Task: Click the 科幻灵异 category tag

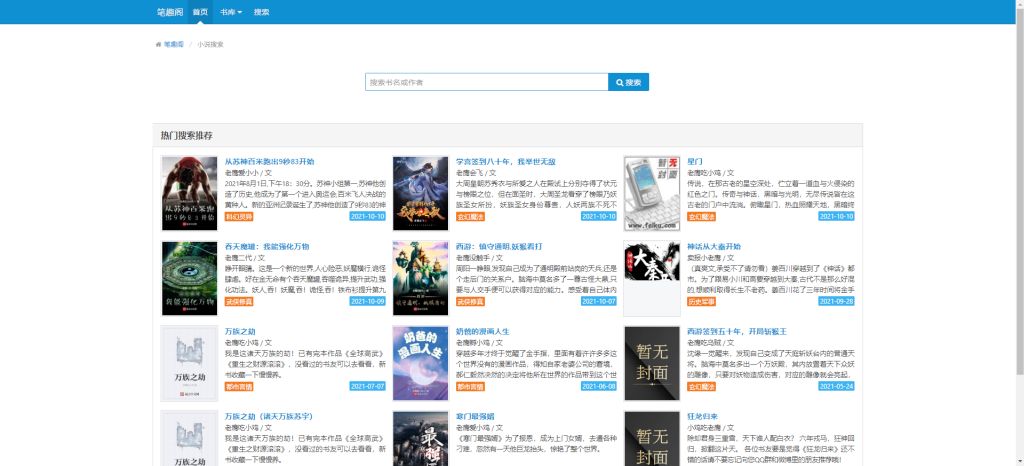Action: (x=239, y=216)
